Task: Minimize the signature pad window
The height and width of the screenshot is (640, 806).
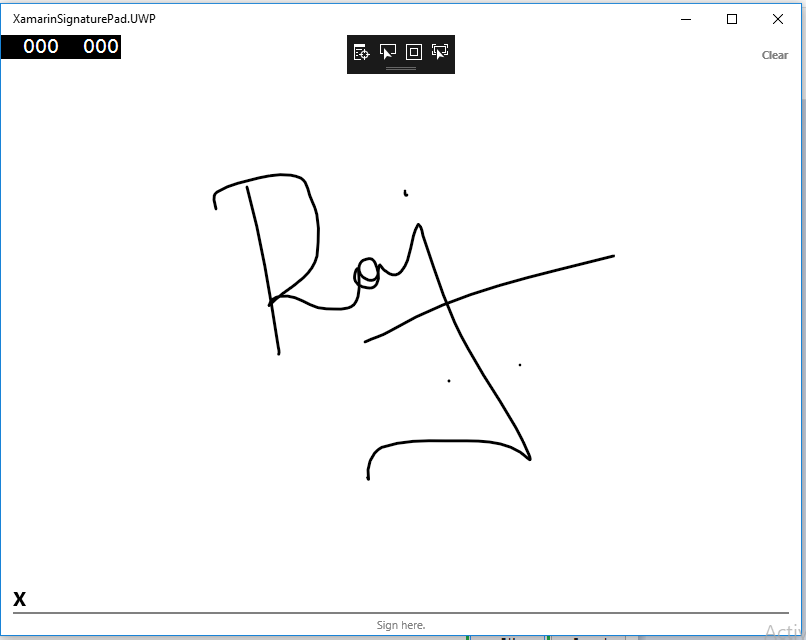Action: coord(685,18)
